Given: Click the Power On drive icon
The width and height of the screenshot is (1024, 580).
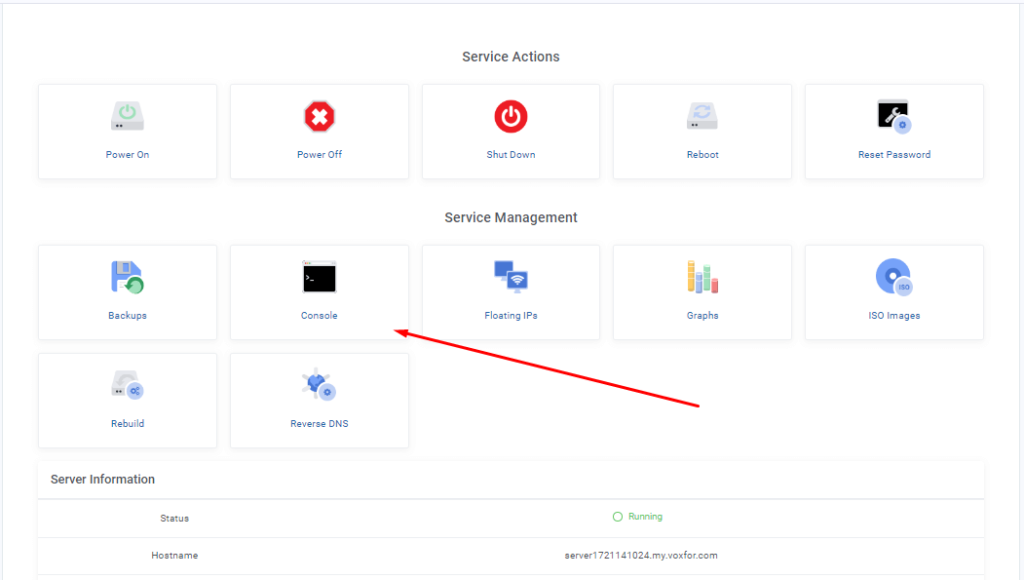Looking at the screenshot, I should pyautogui.click(x=127, y=117).
